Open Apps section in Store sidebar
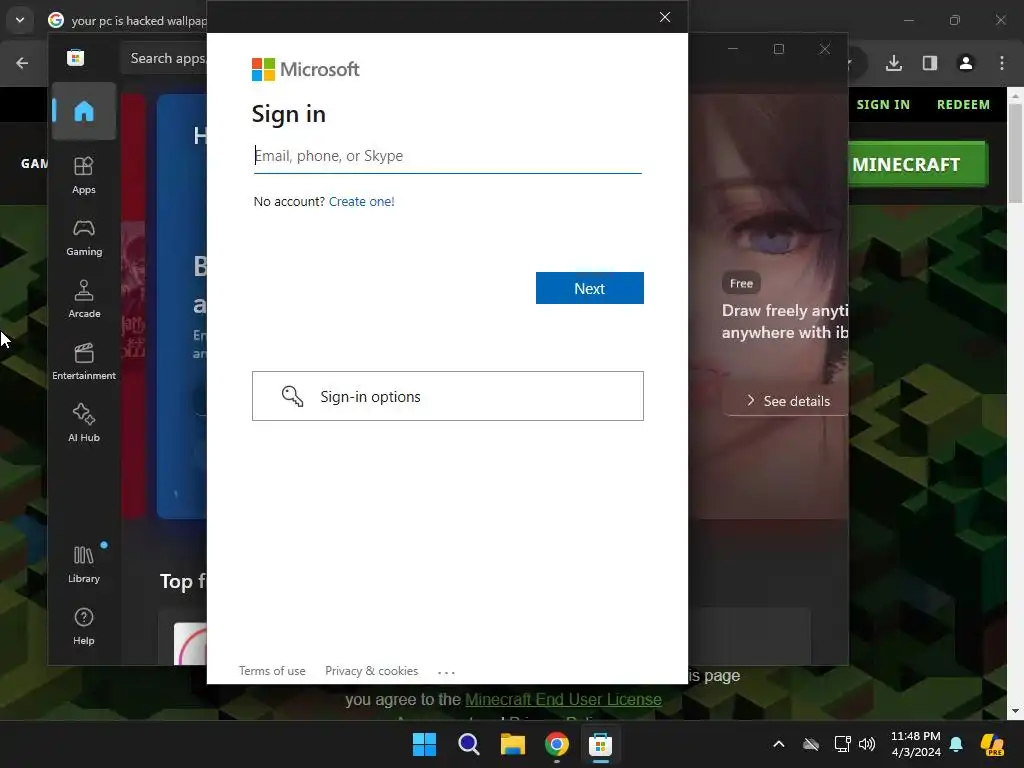The width and height of the screenshot is (1024, 768). pos(84,175)
